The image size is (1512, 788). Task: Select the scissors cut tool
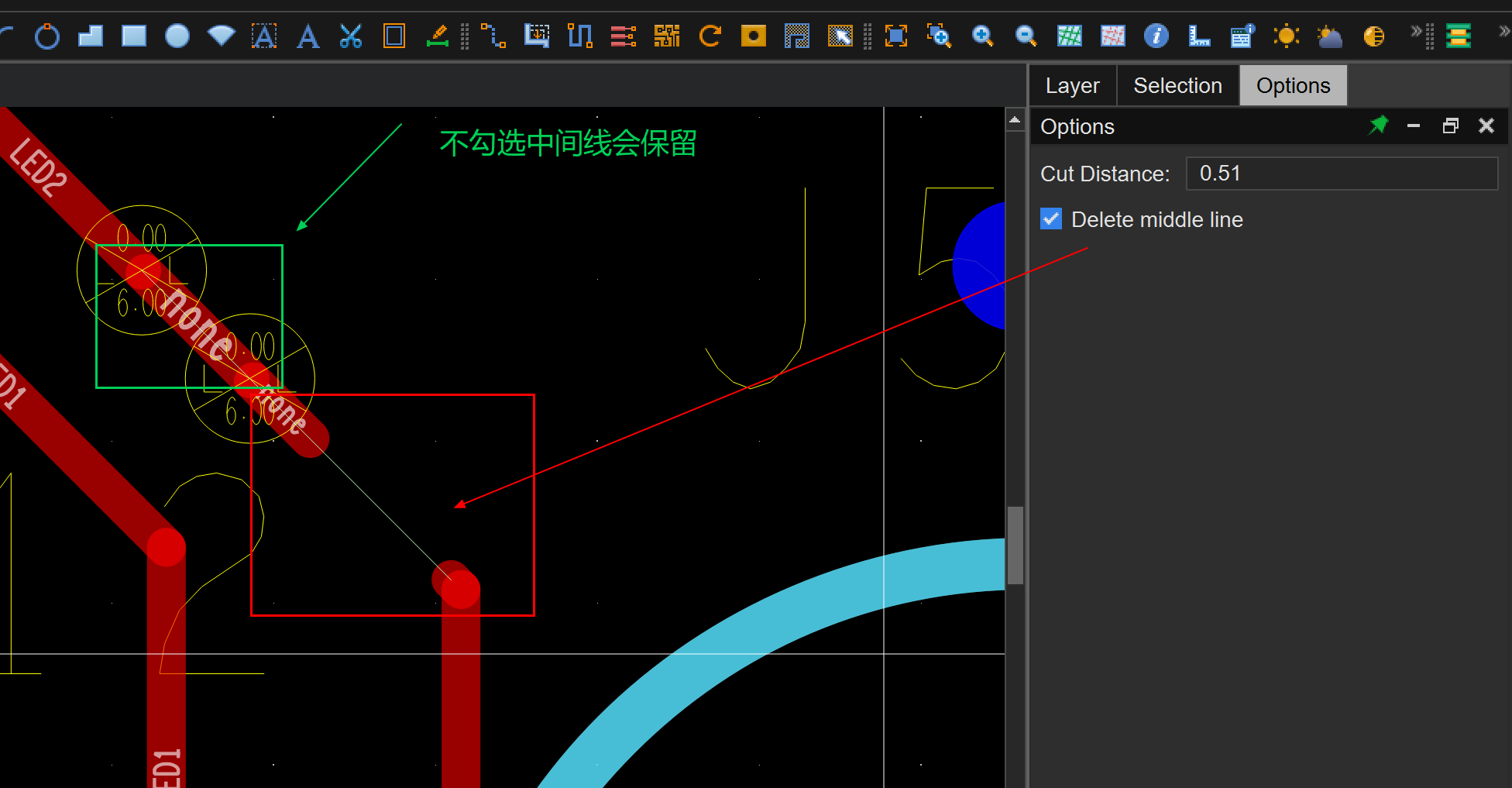coord(351,36)
